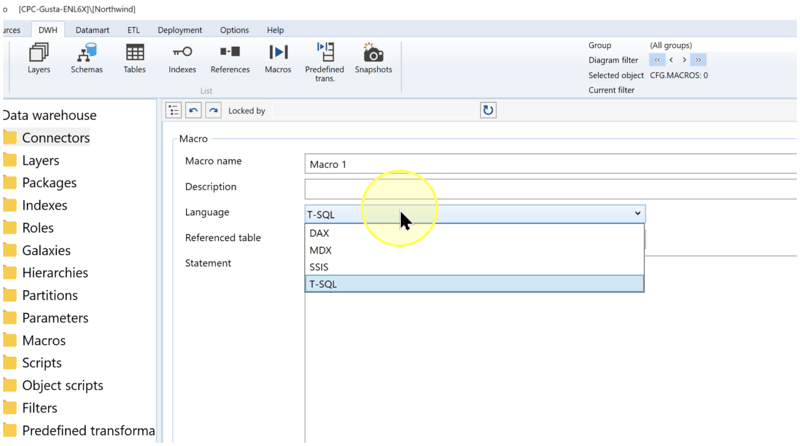Image resolution: width=800 pixels, height=446 pixels.
Task: Switch to the ETL ribbon tab
Action: tap(134, 30)
